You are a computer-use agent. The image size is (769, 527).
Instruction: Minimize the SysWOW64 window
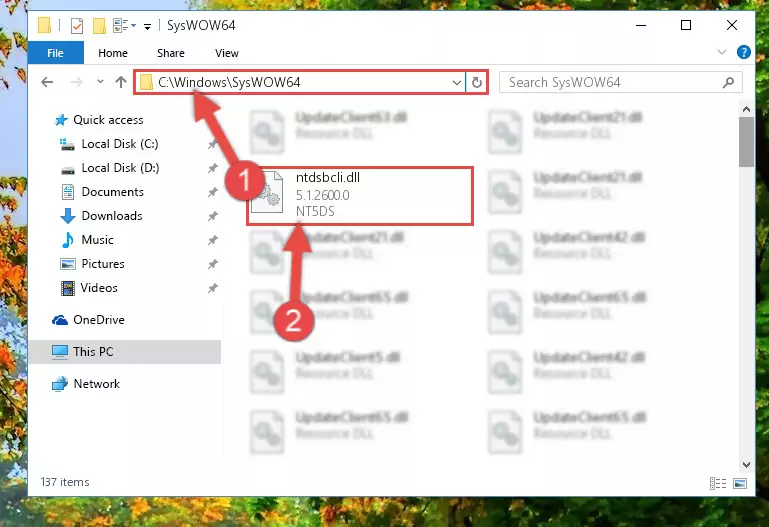[x=641, y=25]
